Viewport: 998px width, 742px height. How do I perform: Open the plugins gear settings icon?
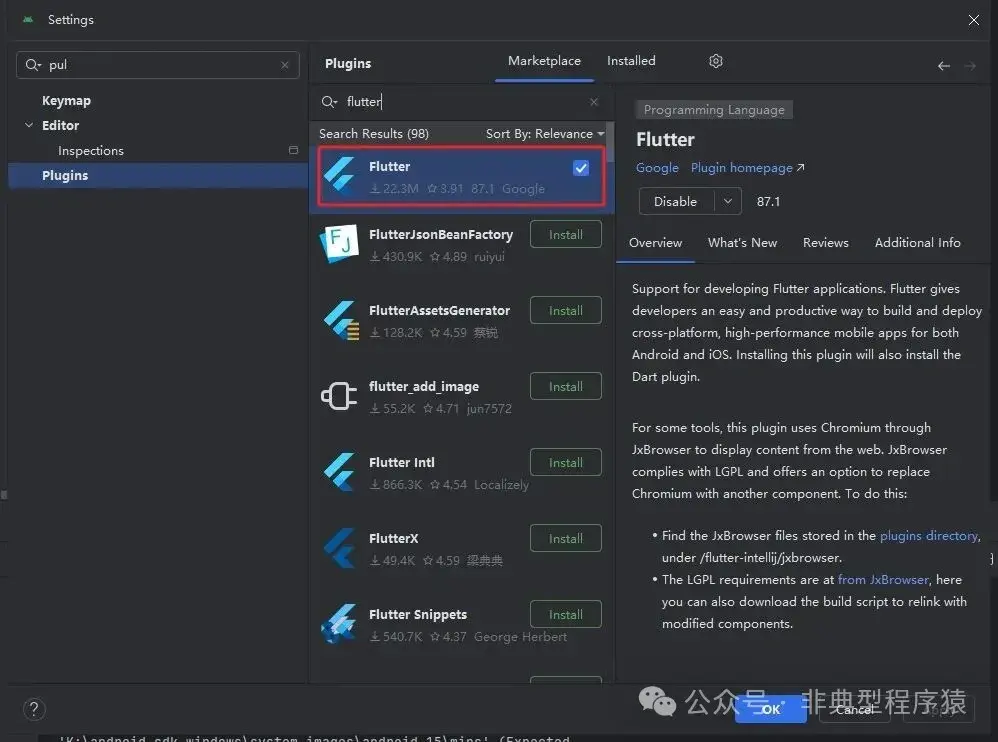click(715, 61)
